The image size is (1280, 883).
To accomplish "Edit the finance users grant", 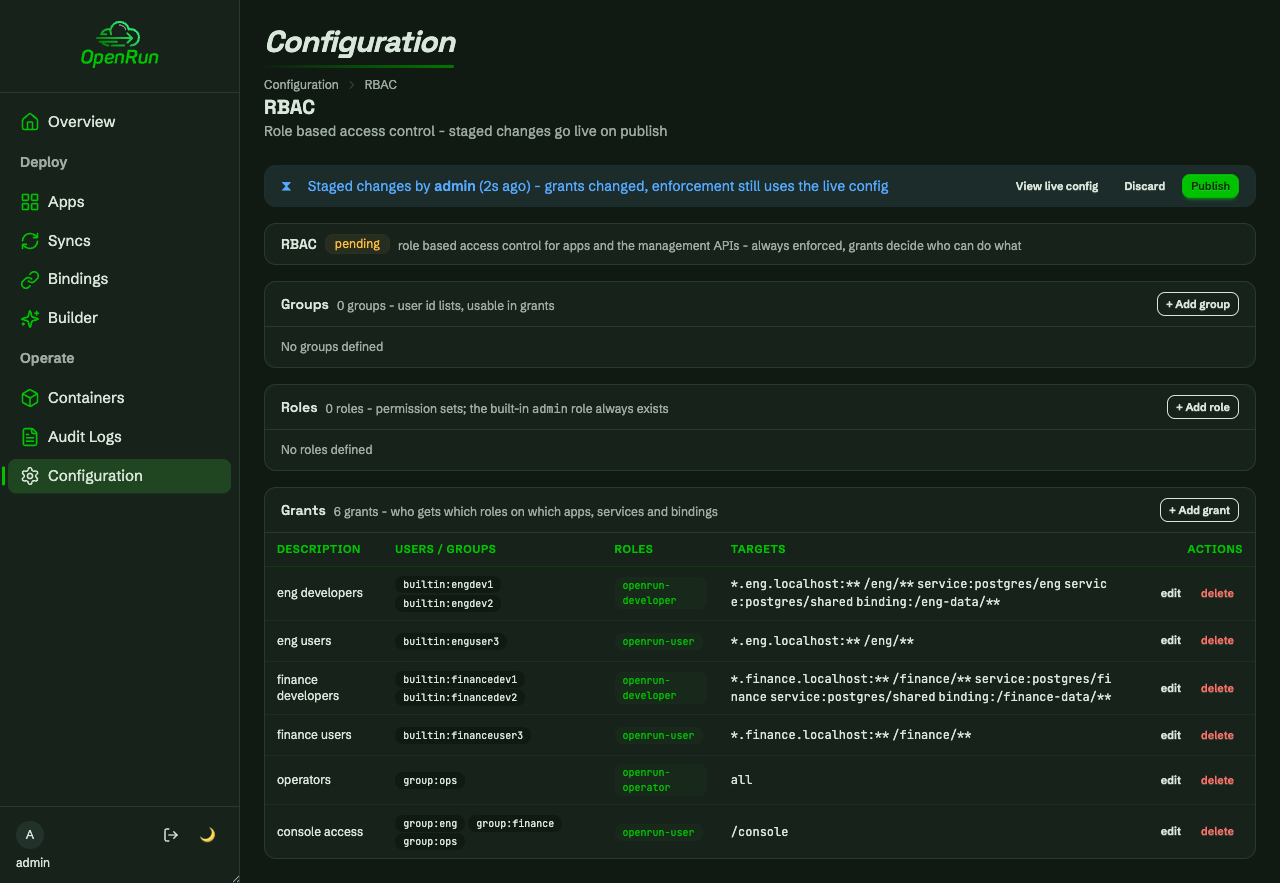I will pyautogui.click(x=1171, y=735).
